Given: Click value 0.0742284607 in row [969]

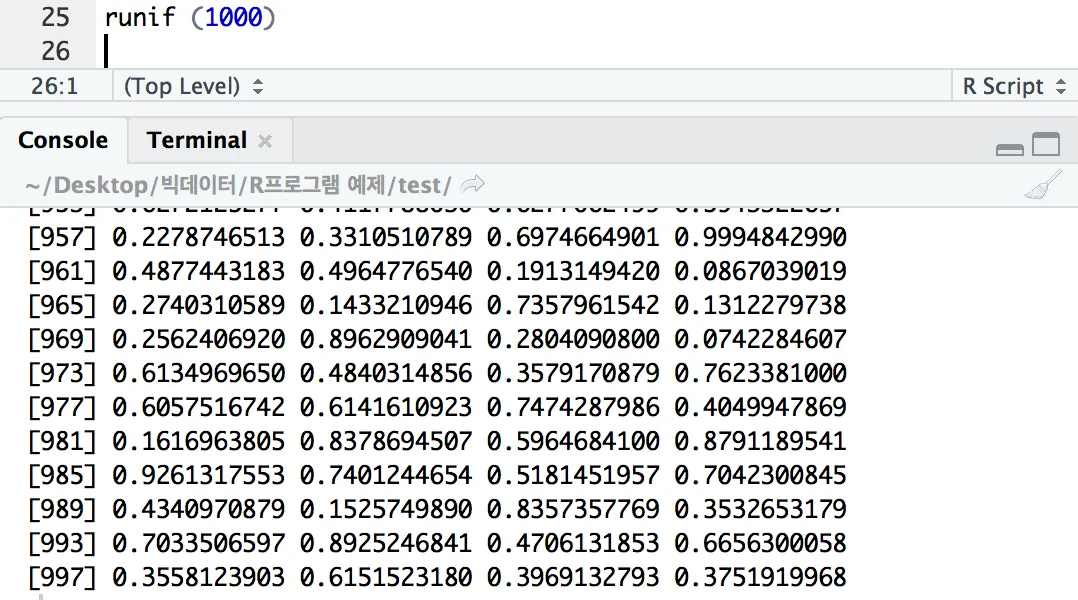Looking at the screenshot, I should pos(760,339).
